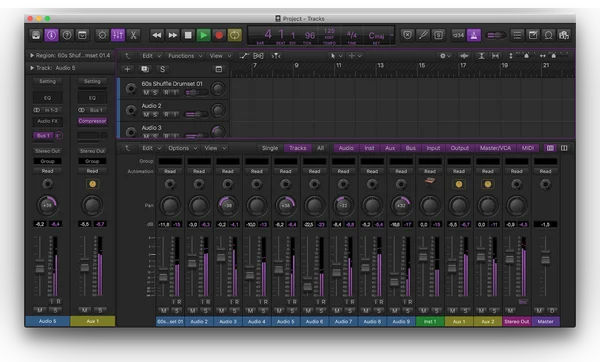Adjust the horizontal zoom slider
The height and width of the screenshot is (362, 600).
pyautogui.click(x=553, y=56)
